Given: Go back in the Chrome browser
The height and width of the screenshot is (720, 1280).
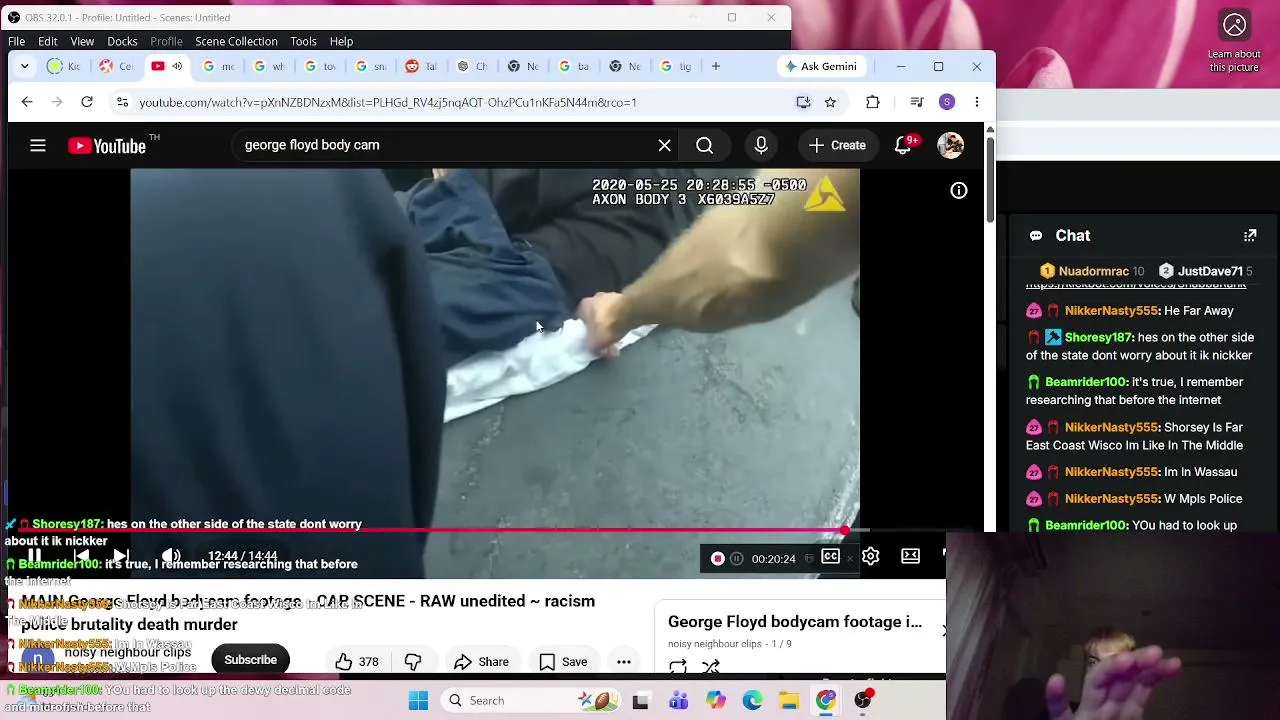Looking at the screenshot, I should click(x=27, y=102).
